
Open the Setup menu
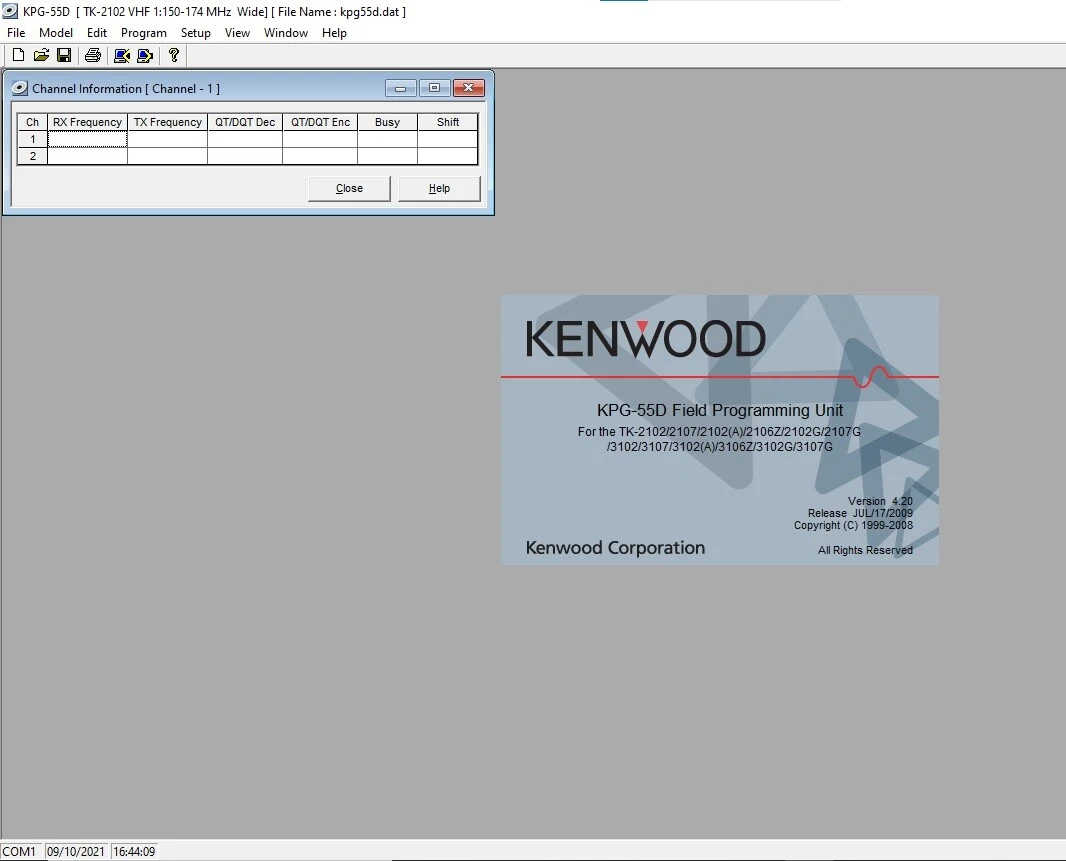pos(195,33)
